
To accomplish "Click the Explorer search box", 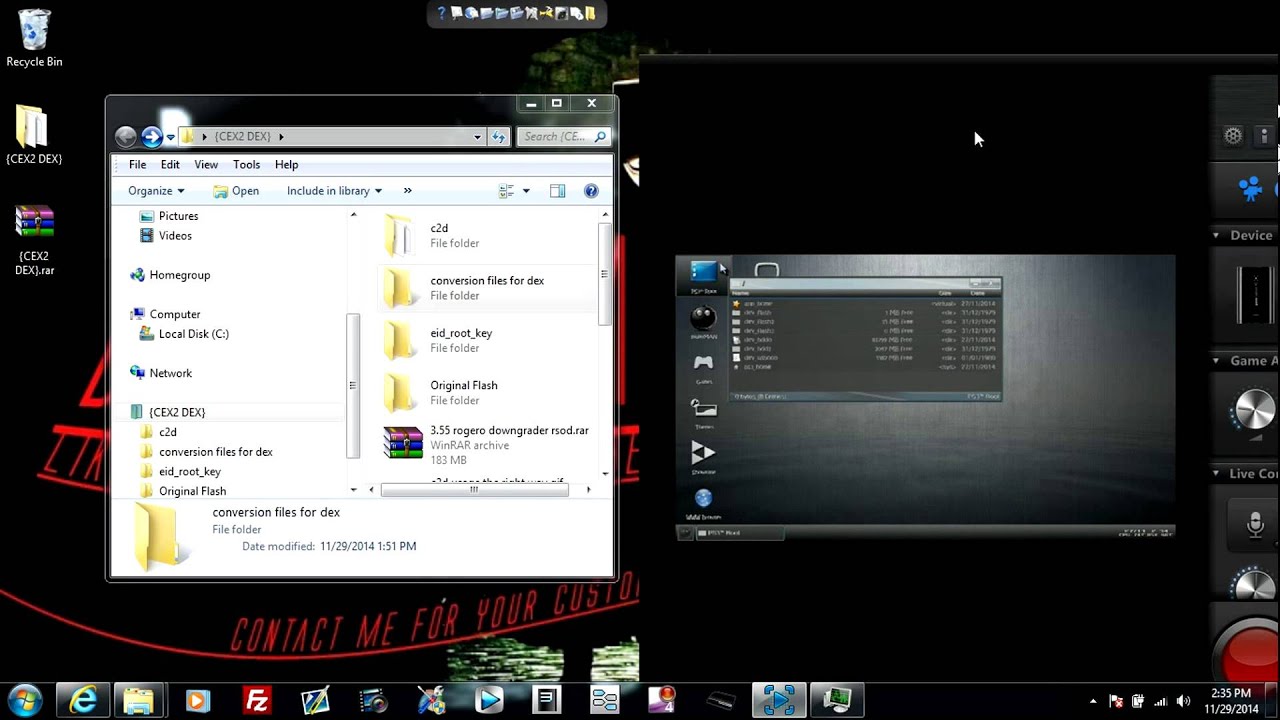I will (x=565, y=137).
